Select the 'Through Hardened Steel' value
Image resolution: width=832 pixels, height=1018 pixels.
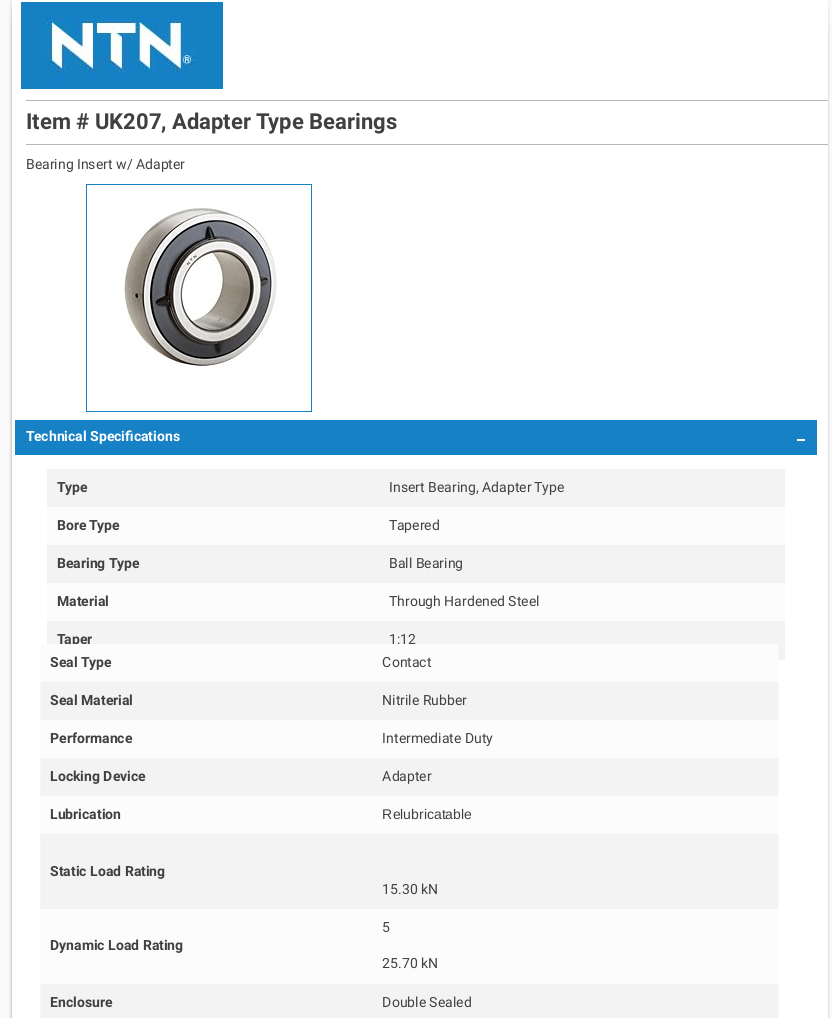tap(464, 601)
